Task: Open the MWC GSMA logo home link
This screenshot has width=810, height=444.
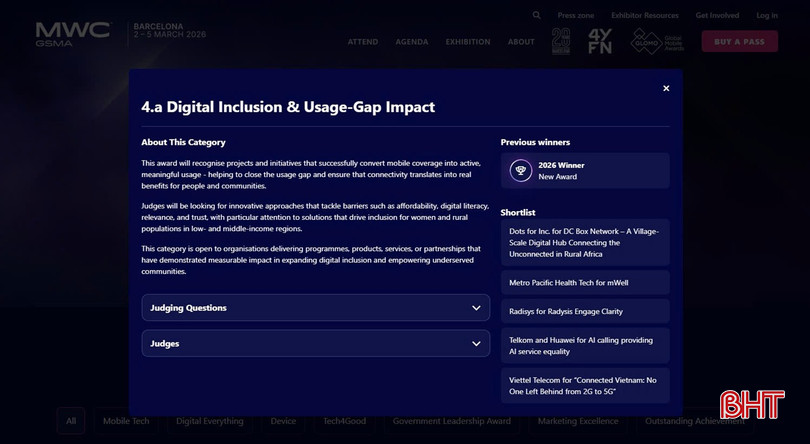Action: pos(73,33)
